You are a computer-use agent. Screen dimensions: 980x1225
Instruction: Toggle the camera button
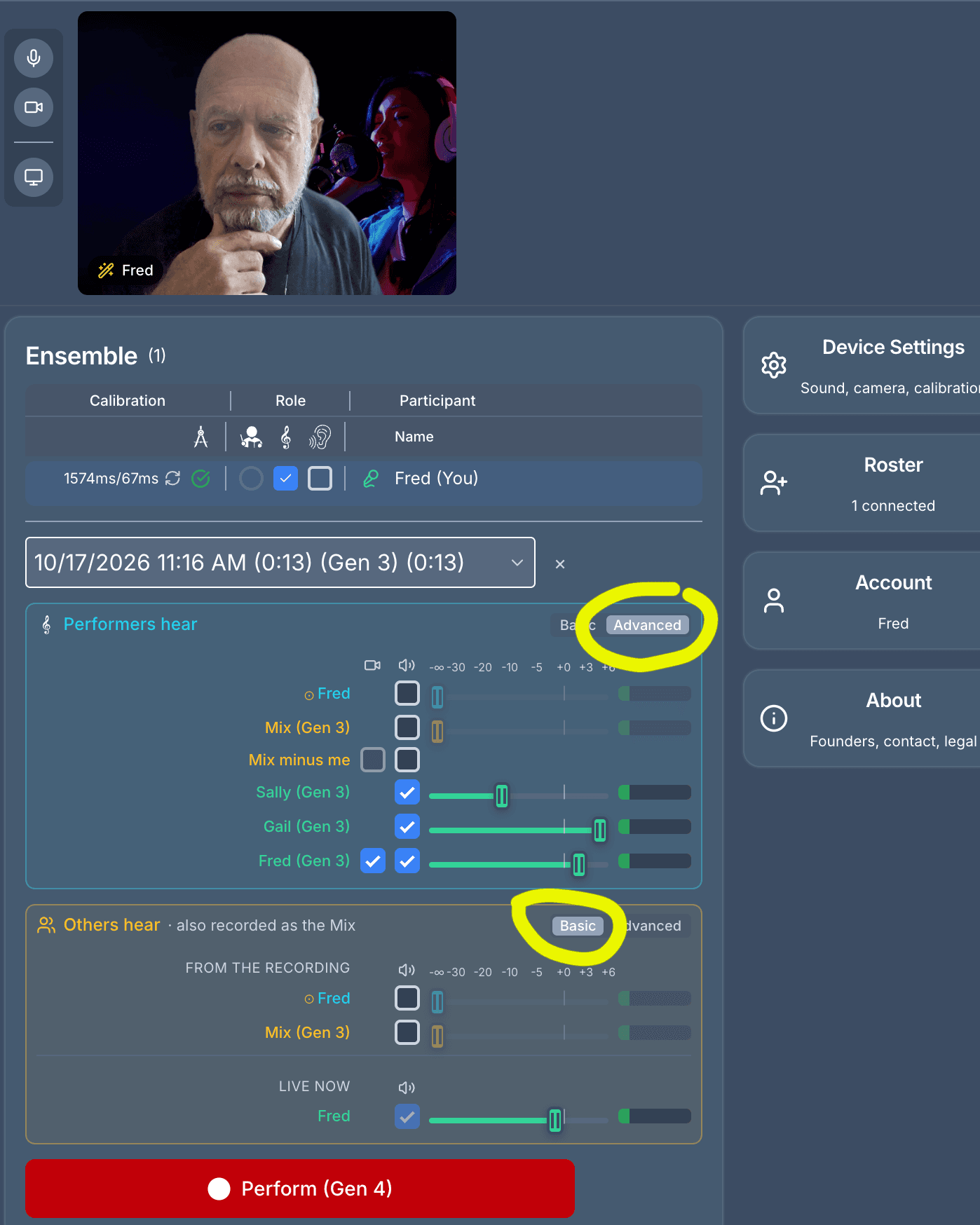click(x=34, y=107)
